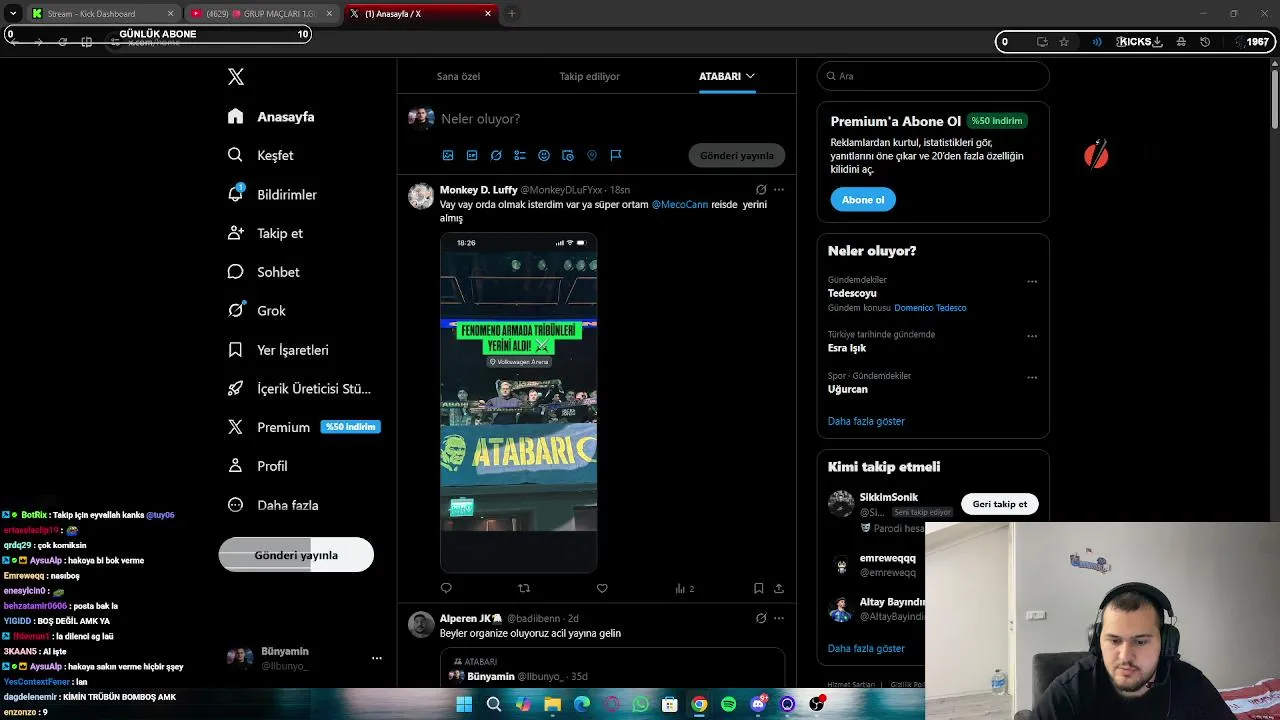Open options for Uğurcan trend
Image resolution: width=1280 pixels, height=720 pixels.
tap(1032, 377)
